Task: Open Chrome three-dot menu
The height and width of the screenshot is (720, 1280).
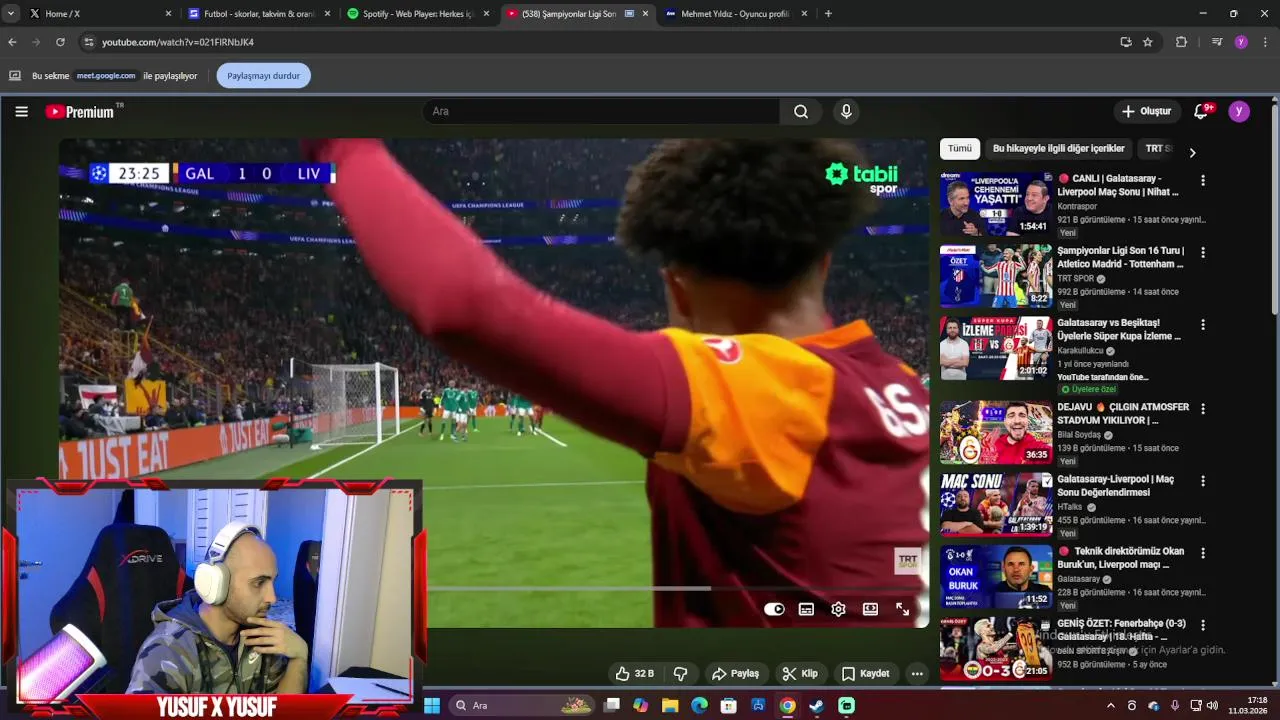Action: tap(1265, 42)
